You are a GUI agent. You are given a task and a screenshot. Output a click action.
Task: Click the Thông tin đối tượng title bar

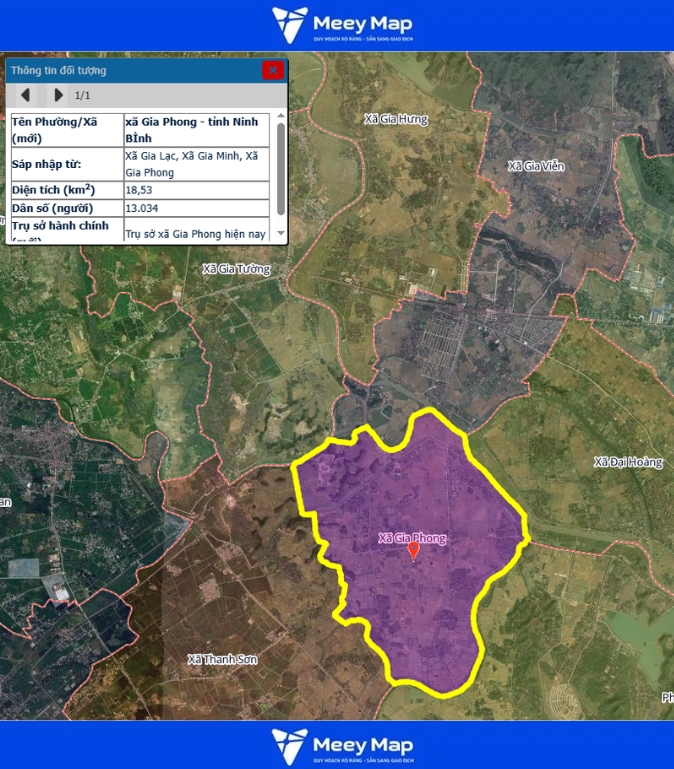(x=130, y=70)
